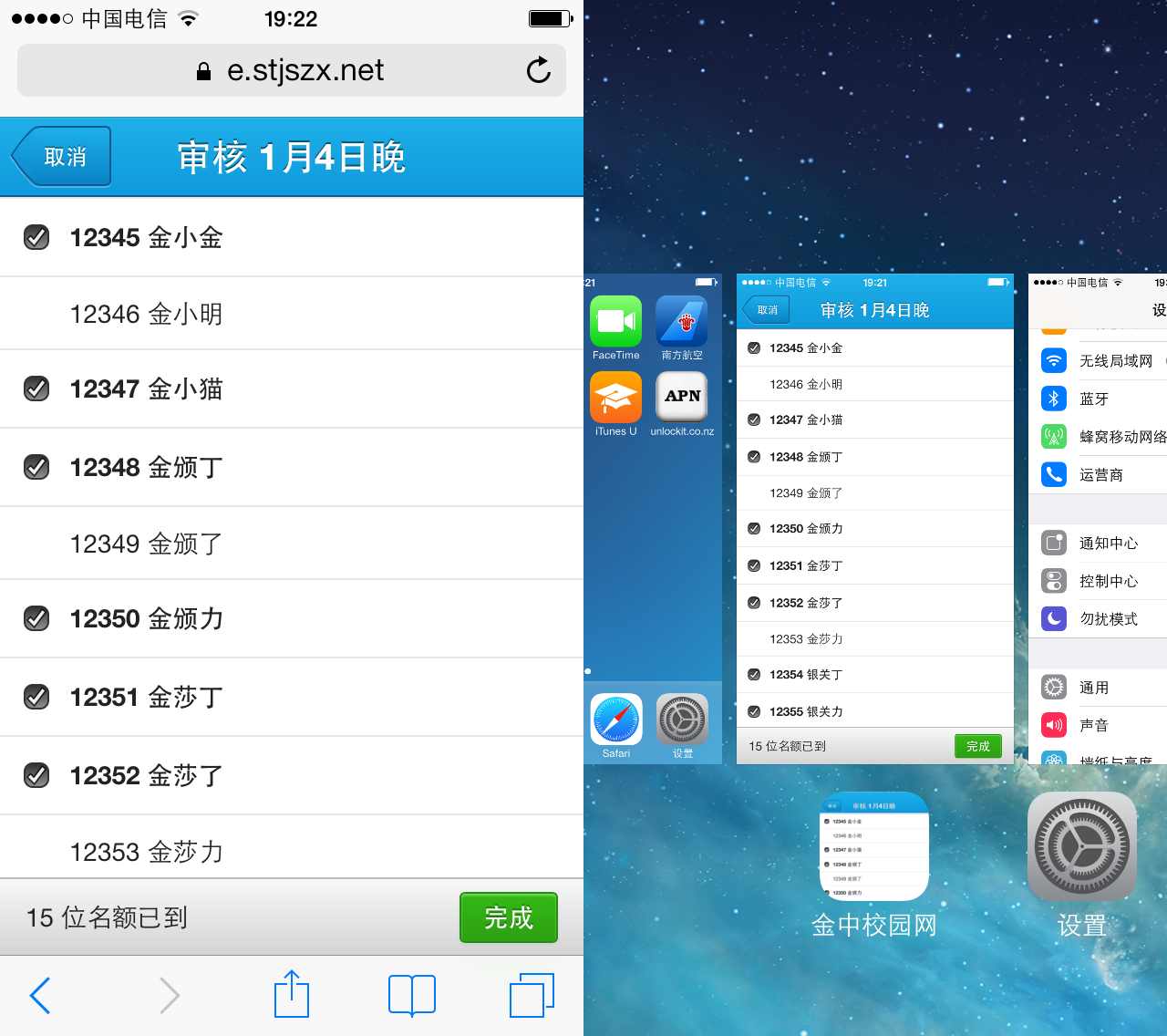Open 通知中心 settings entry
The image size is (1167, 1036).
tap(1103, 544)
